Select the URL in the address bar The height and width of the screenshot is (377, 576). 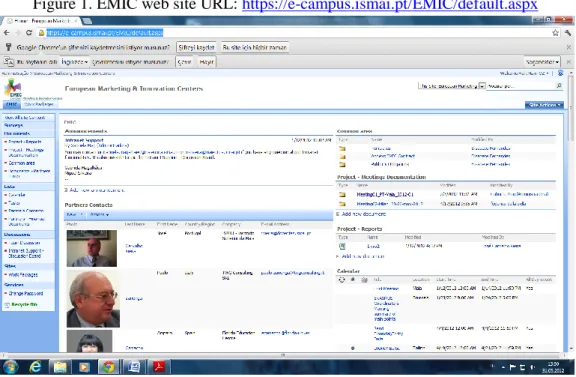[105, 33]
